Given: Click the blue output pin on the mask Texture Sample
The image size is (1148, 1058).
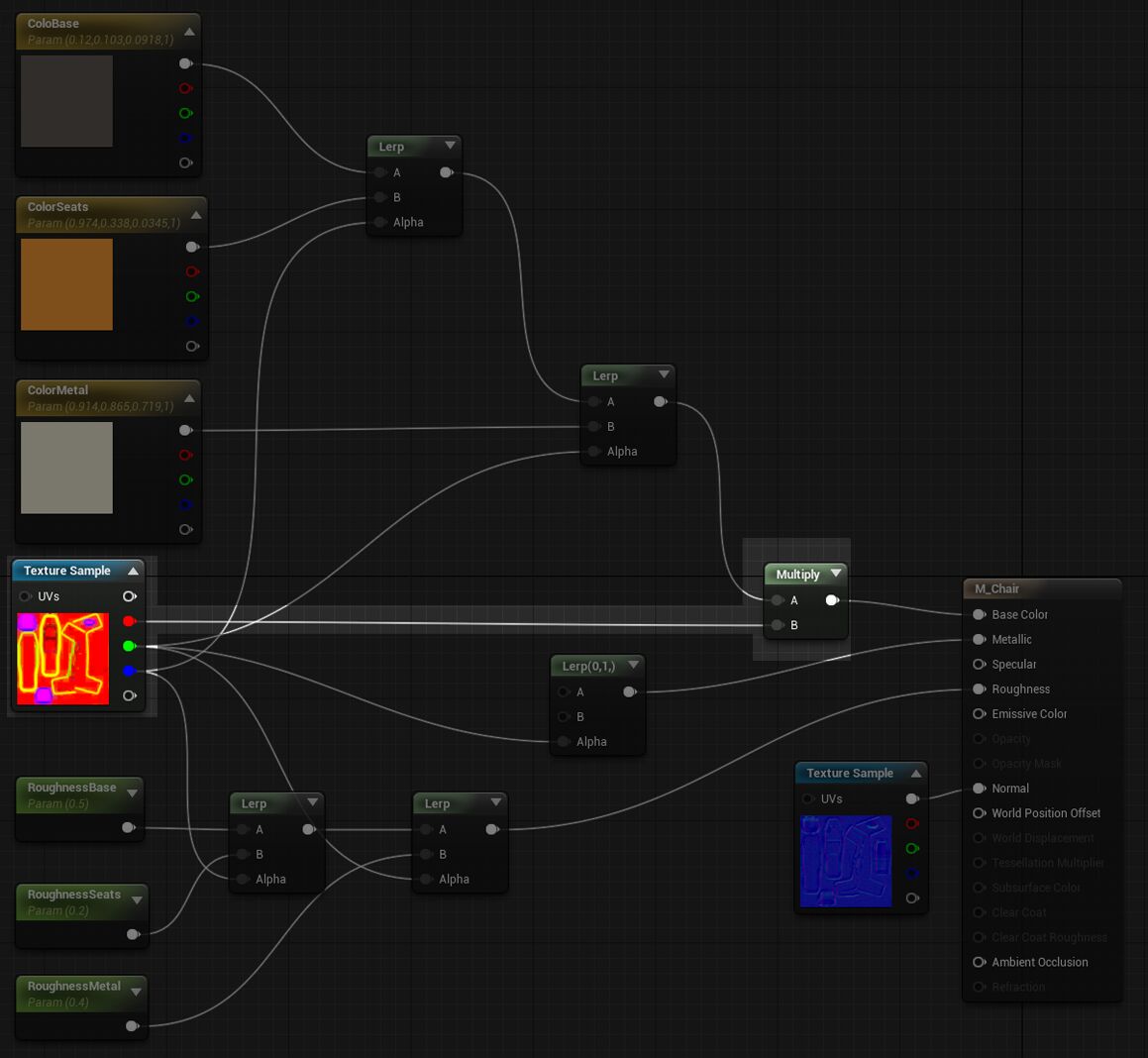Looking at the screenshot, I should click(129, 671).
